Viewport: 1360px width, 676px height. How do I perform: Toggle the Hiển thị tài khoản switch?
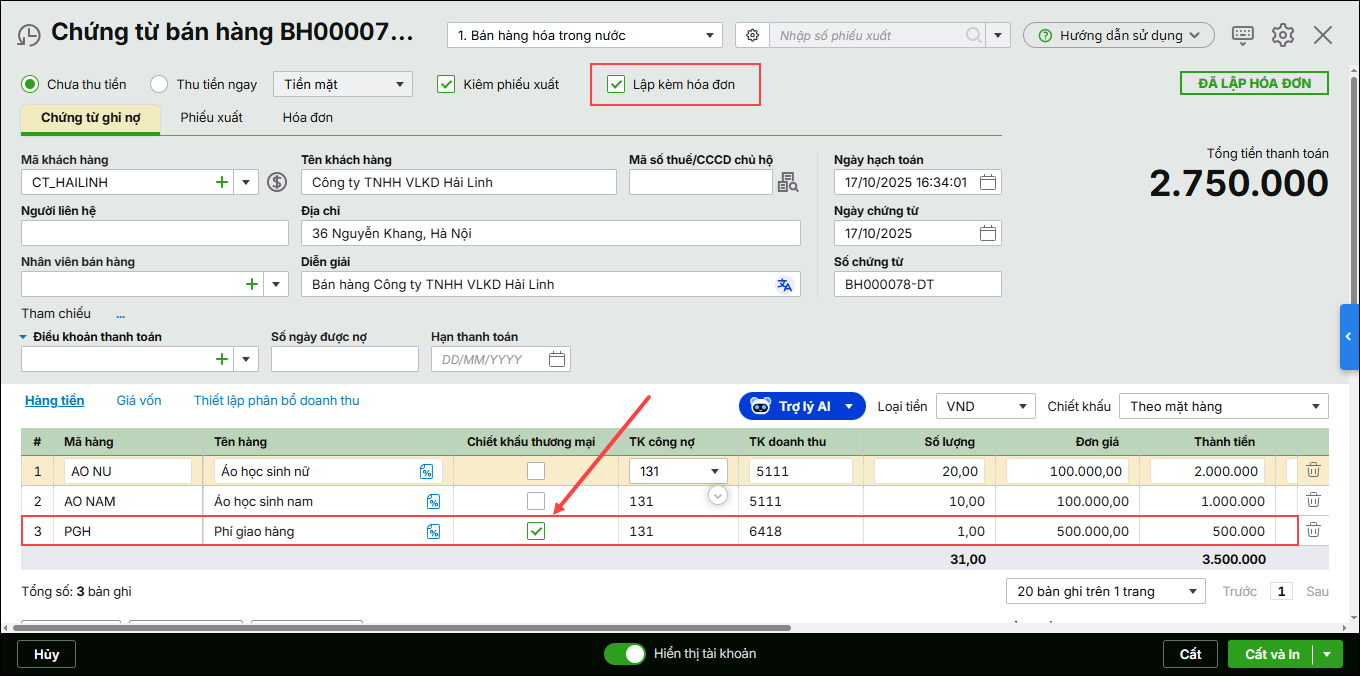tap(625, 654)
